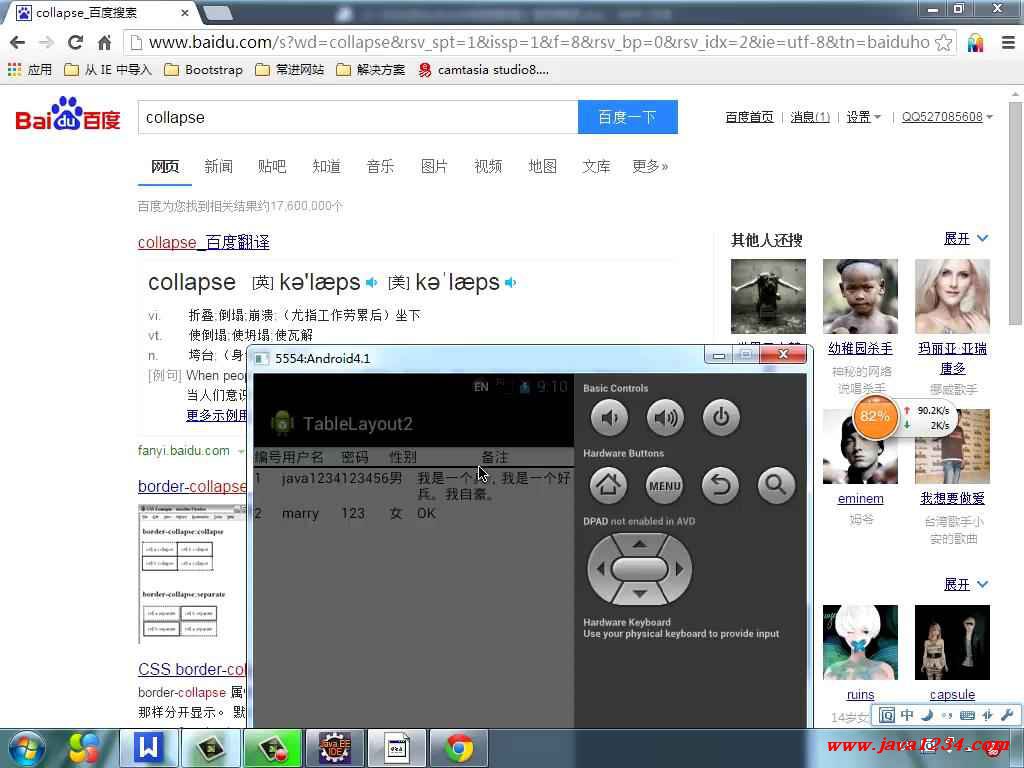This screenshot has width=1024, height=768.
Task: Expand lower right section with 展开
Action: tap(966, 584)
